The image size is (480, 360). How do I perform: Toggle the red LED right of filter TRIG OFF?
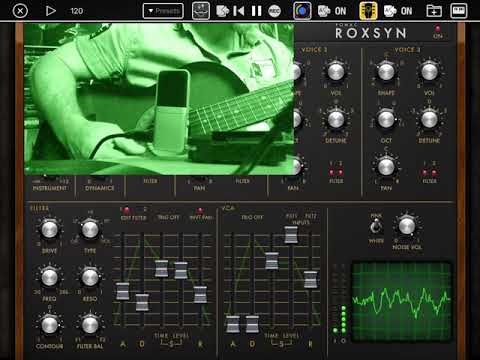tap(200, 210)
